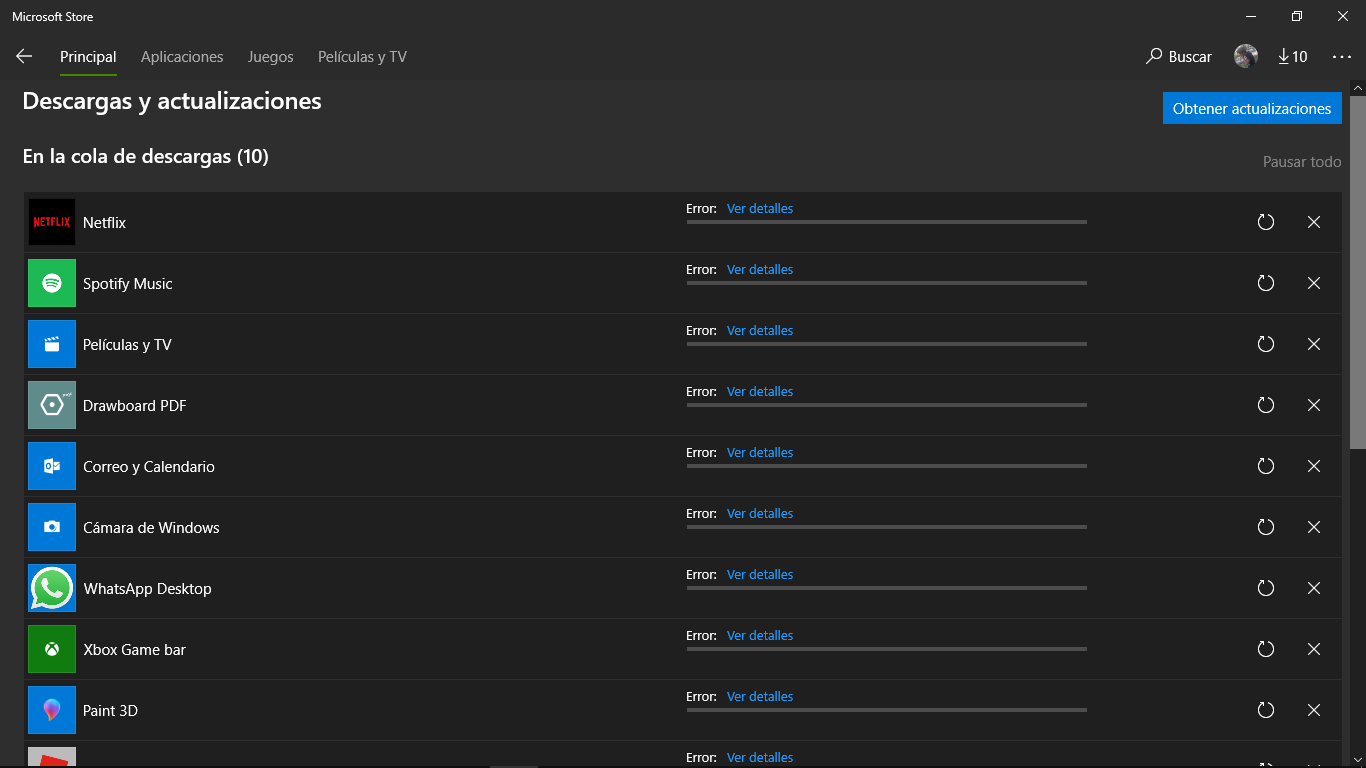The height and width of the screenshot is (768, 1366).
Task: Go to Películas y TV tab
Action: coord(362,57)
